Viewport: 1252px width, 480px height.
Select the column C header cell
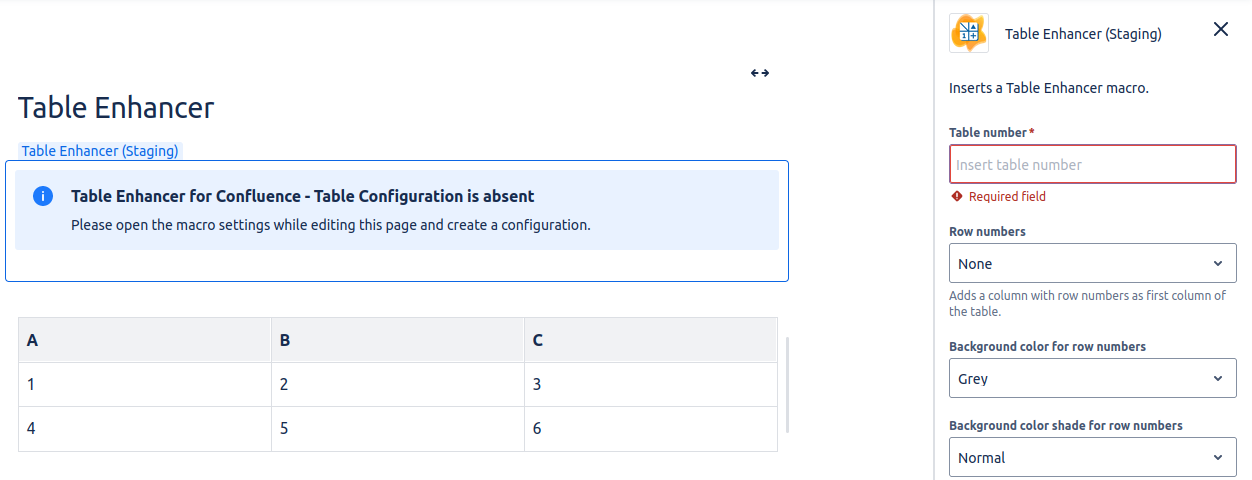(650, 340)
